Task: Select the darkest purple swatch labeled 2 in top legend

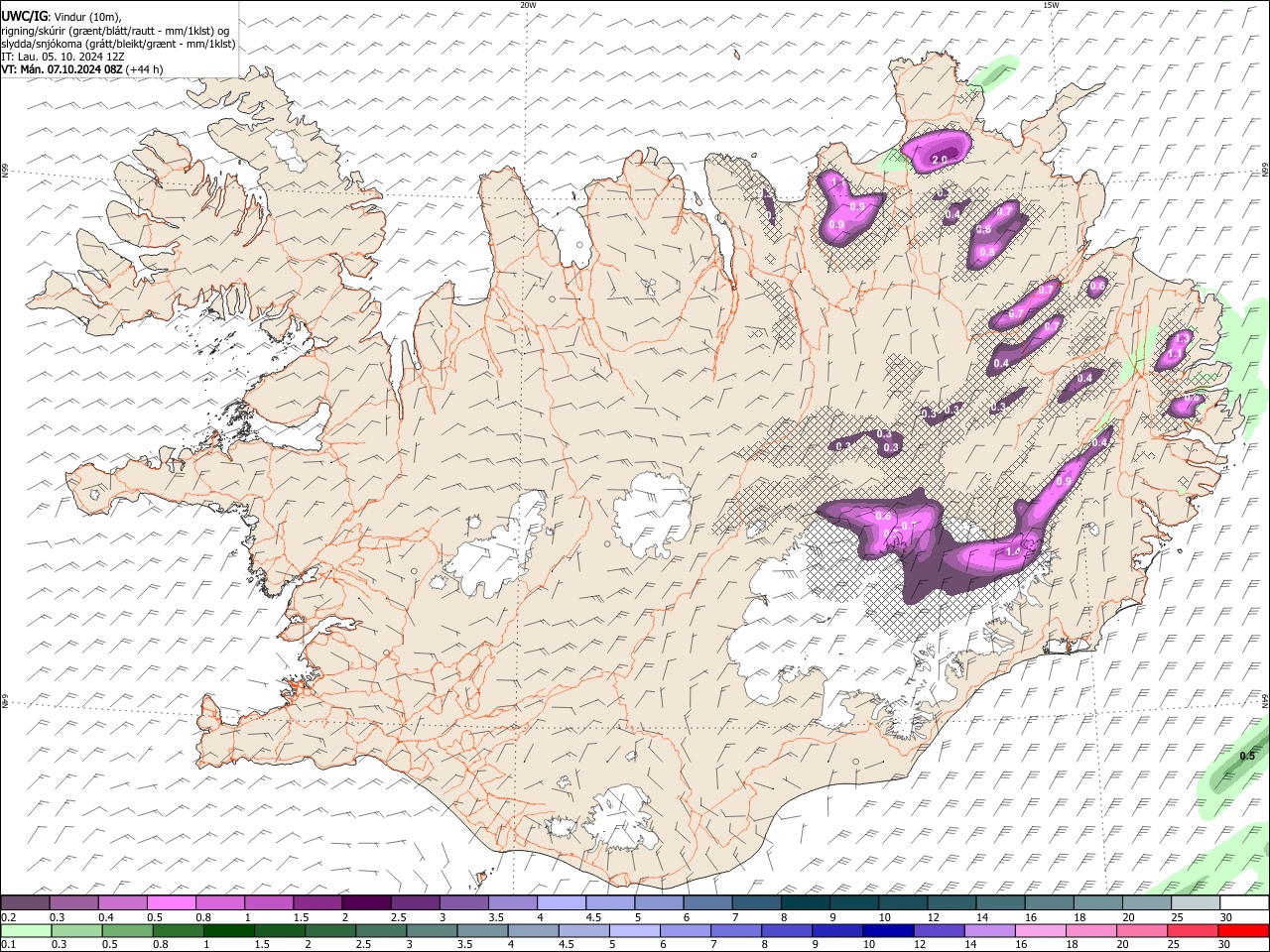Action: pyautogui.click(x=366, y=902)
